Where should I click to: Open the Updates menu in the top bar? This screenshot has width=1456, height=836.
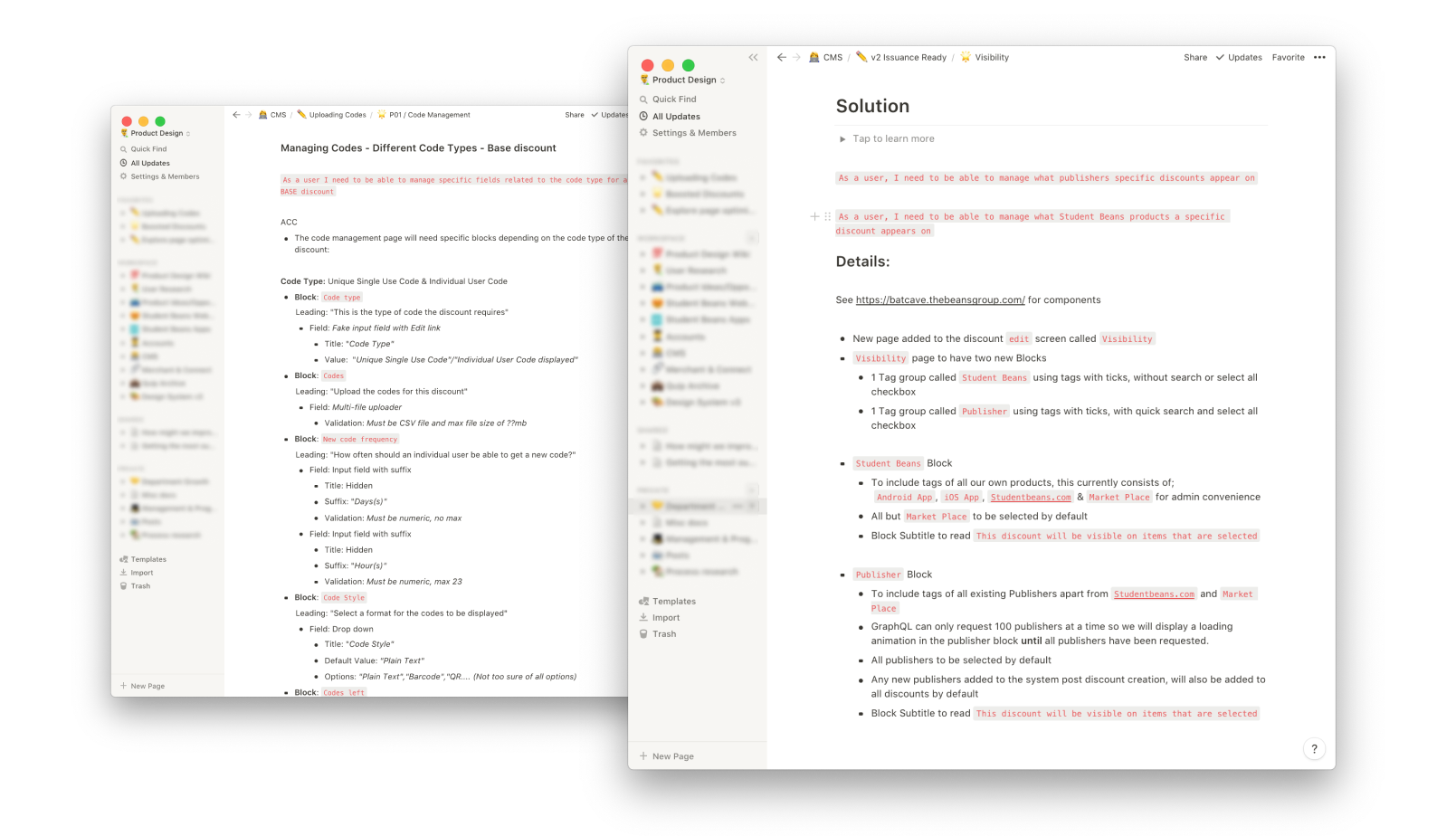point(1239,57)
